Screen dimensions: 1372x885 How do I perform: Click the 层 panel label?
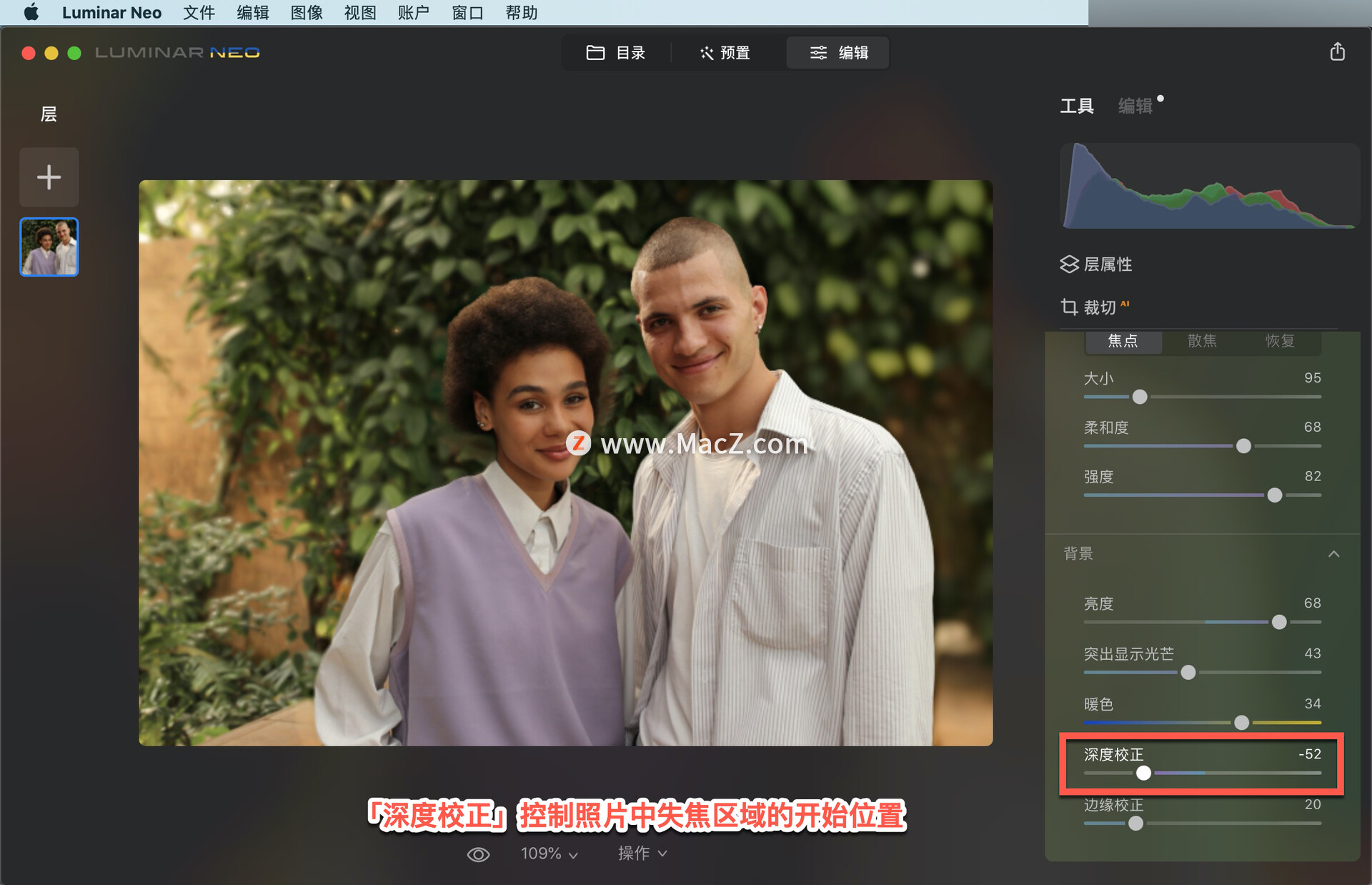(x=49, y=114)
